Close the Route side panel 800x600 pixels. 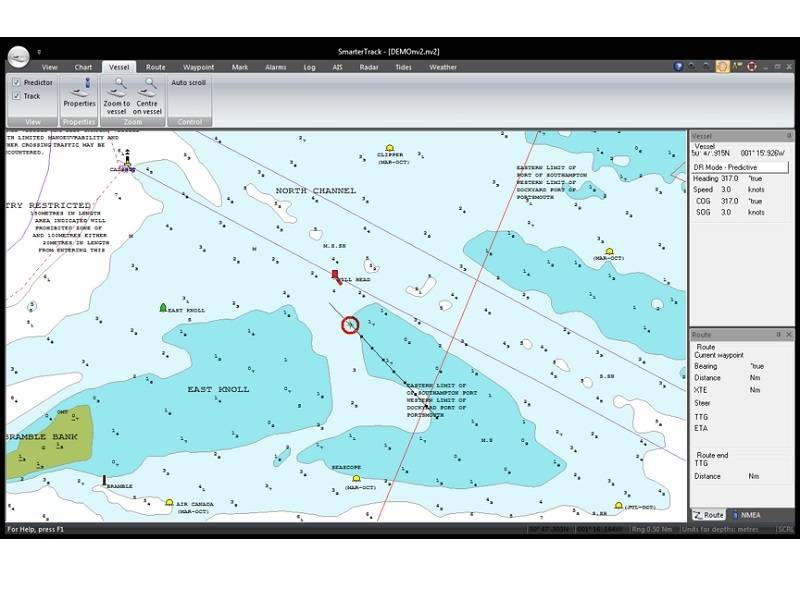[x=788, y=335]
